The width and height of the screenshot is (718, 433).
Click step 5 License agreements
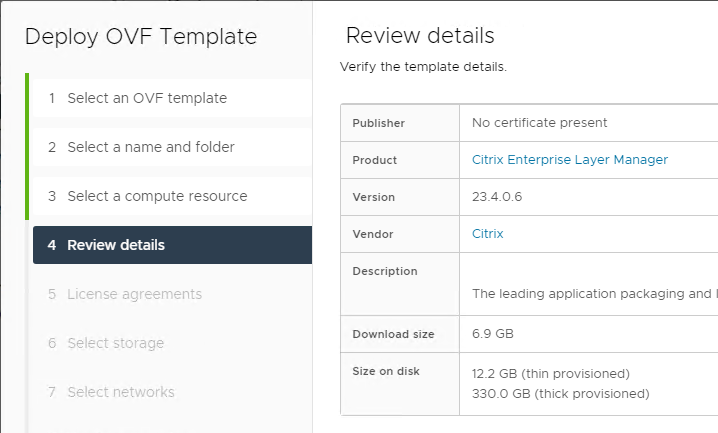(x=172, y=294)
